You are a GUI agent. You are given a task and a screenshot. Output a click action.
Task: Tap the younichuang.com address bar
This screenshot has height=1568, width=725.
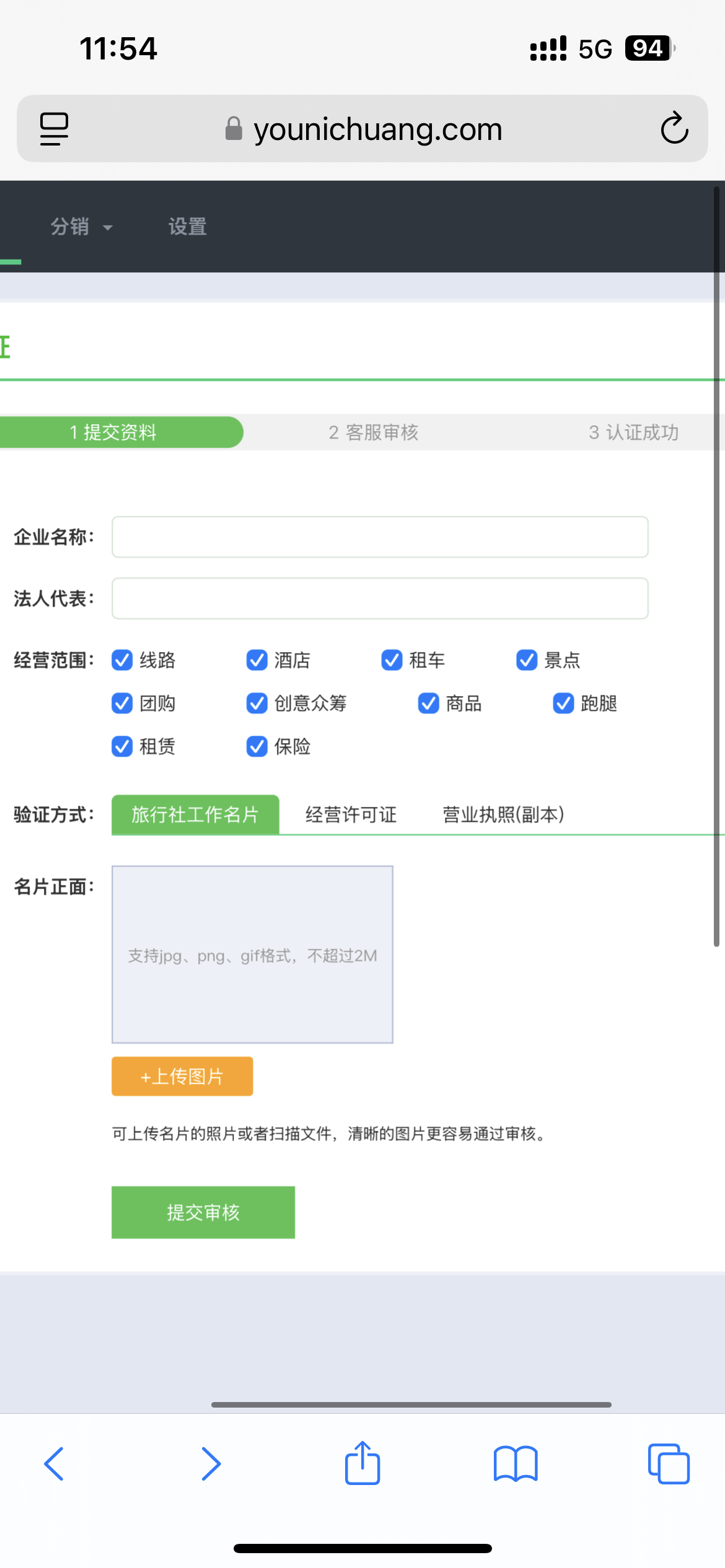tap(377, 129)
